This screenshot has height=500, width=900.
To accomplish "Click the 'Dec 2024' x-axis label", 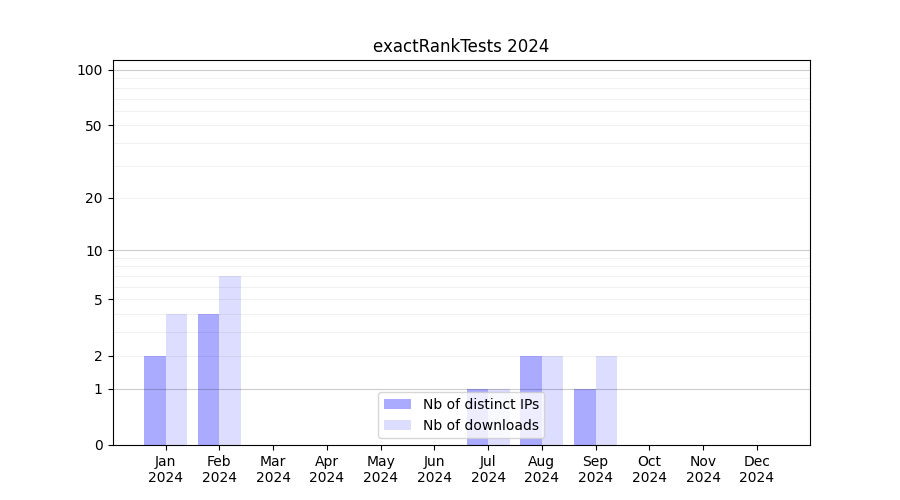I will point(756,469).
